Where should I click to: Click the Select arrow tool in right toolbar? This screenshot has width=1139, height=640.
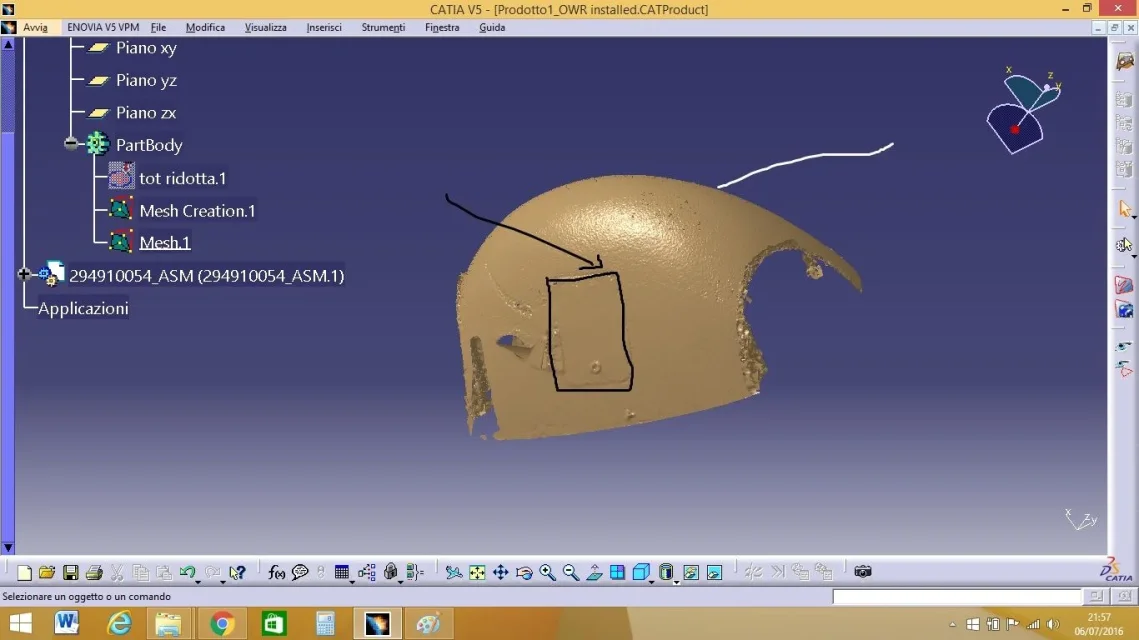[1124, 209]
